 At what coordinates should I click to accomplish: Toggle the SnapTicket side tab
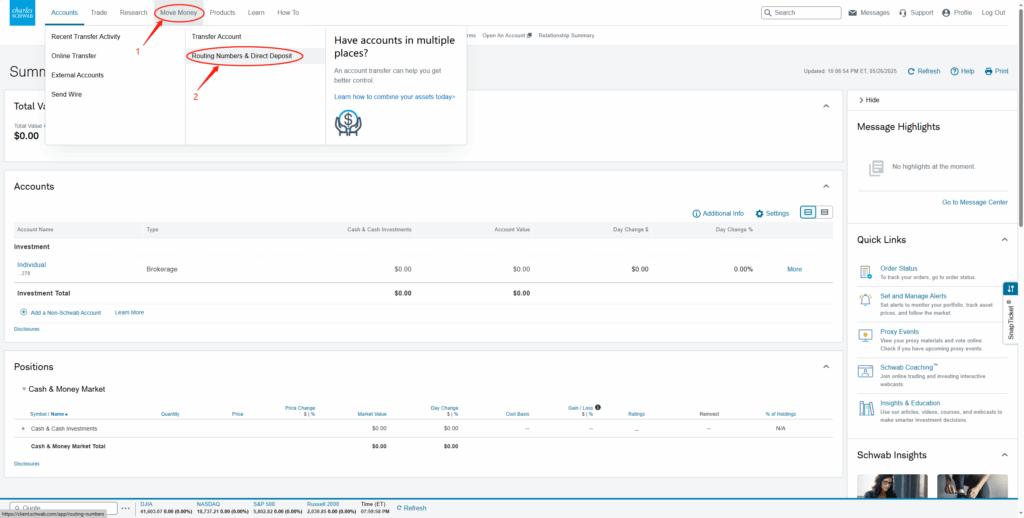coord(1010,312)
